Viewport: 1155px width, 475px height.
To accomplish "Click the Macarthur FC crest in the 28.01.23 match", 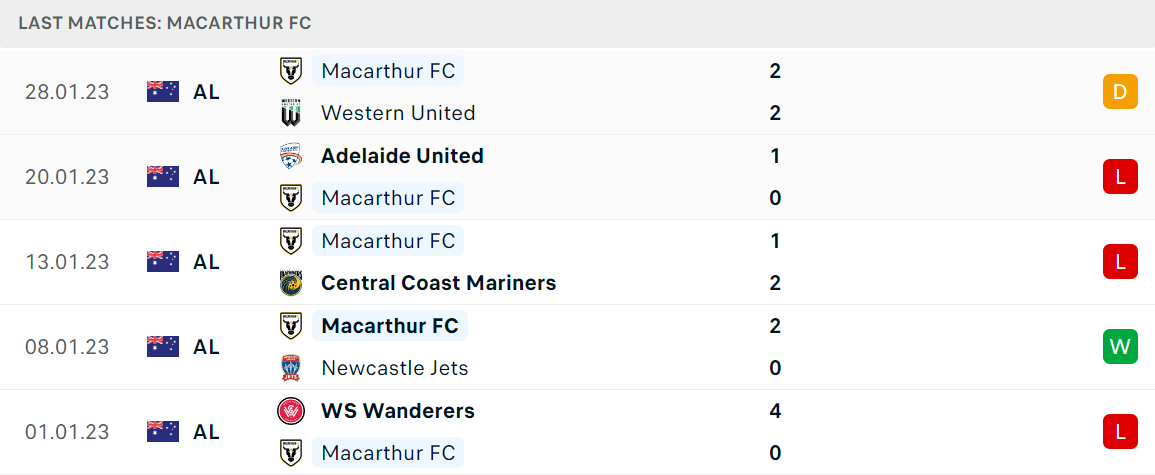I will pos(291,71).
